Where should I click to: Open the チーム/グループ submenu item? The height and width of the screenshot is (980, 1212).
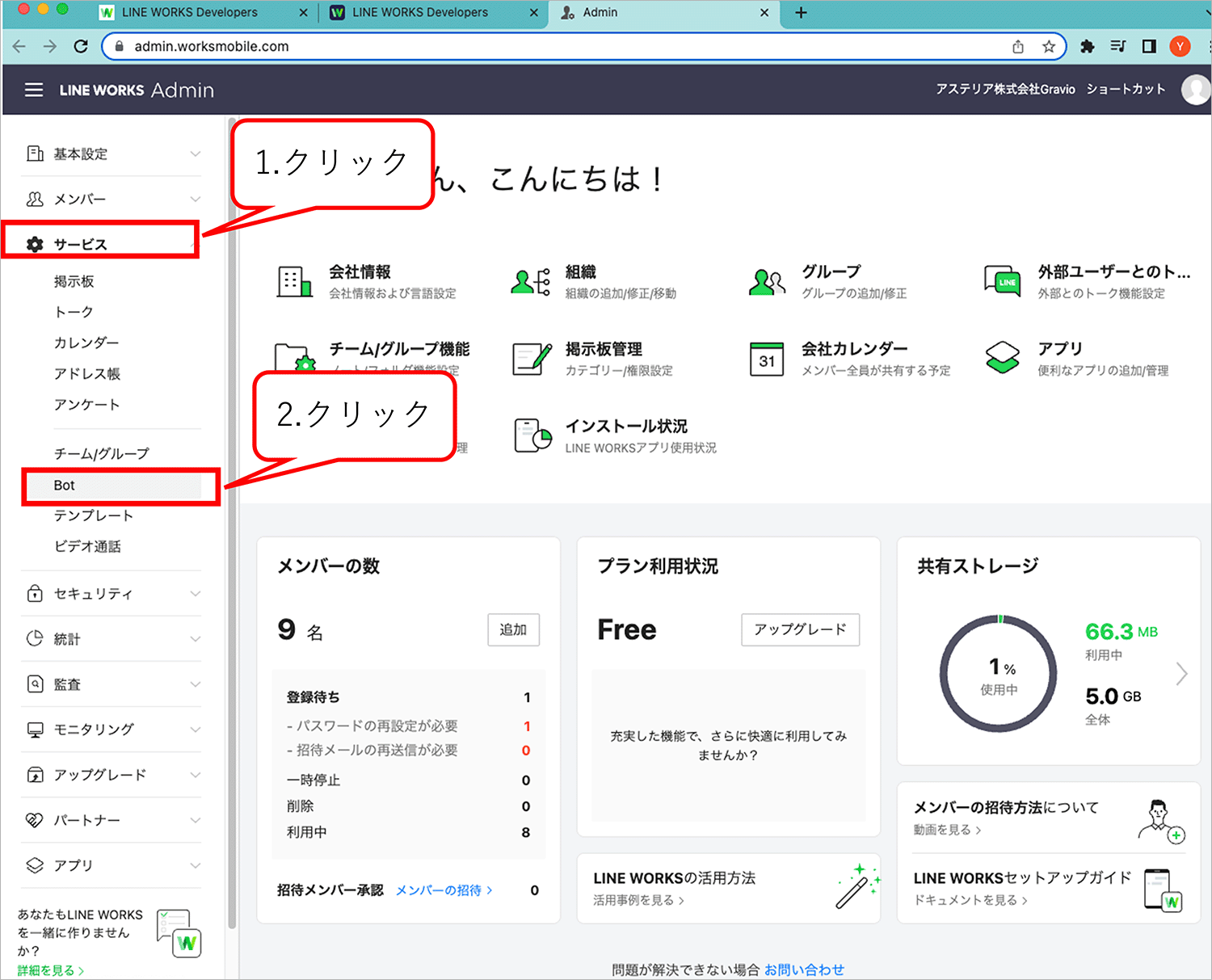[x=101, y=454]
